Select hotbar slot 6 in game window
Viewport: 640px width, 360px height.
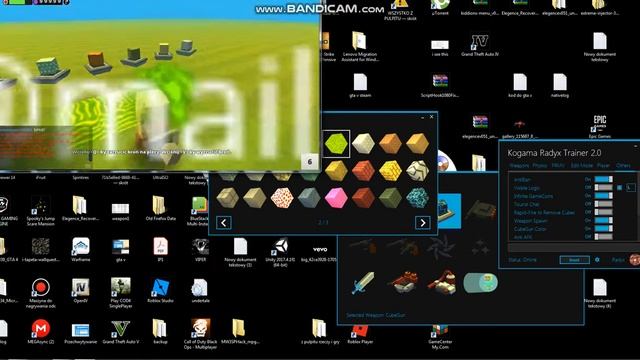(x=310, y=162)
